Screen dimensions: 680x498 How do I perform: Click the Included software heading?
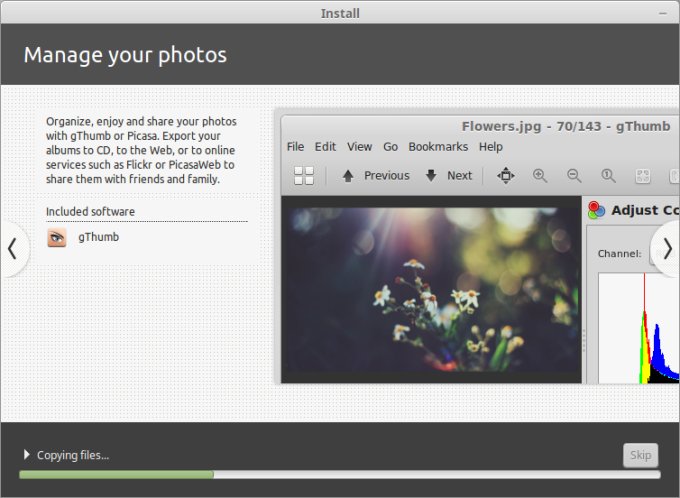(90, 212)
